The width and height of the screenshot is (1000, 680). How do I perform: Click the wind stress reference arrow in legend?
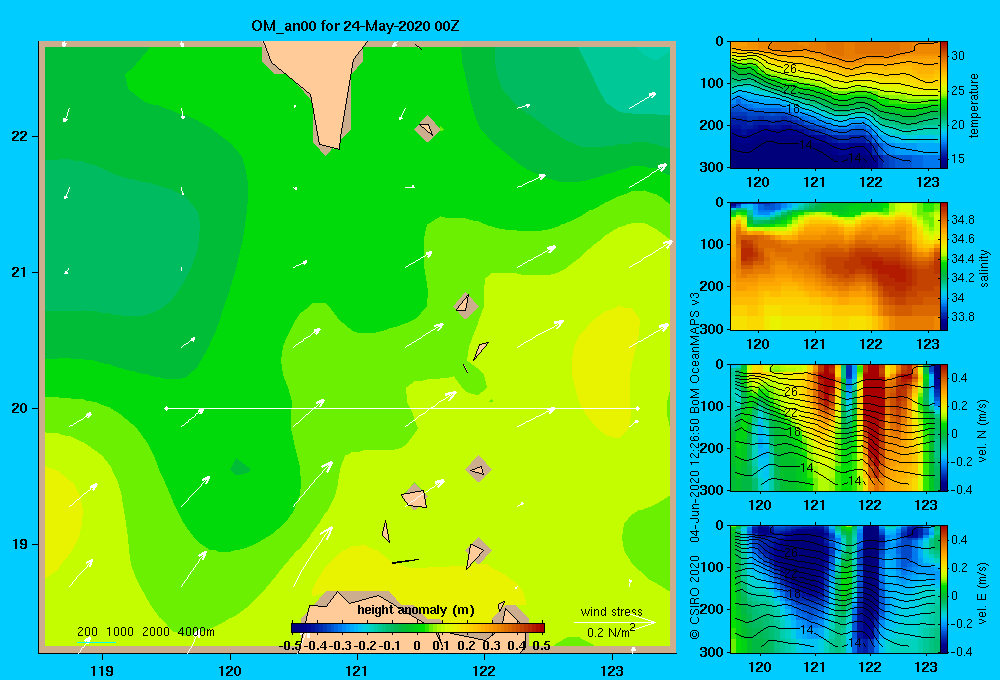click(x=614, y=622)
